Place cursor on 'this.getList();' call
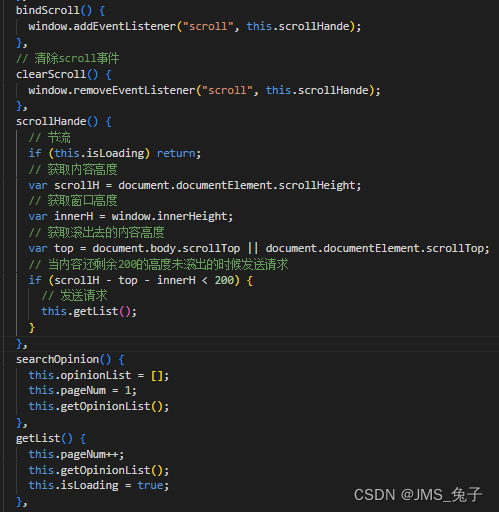Screen dimensions: 499x512 89,311
